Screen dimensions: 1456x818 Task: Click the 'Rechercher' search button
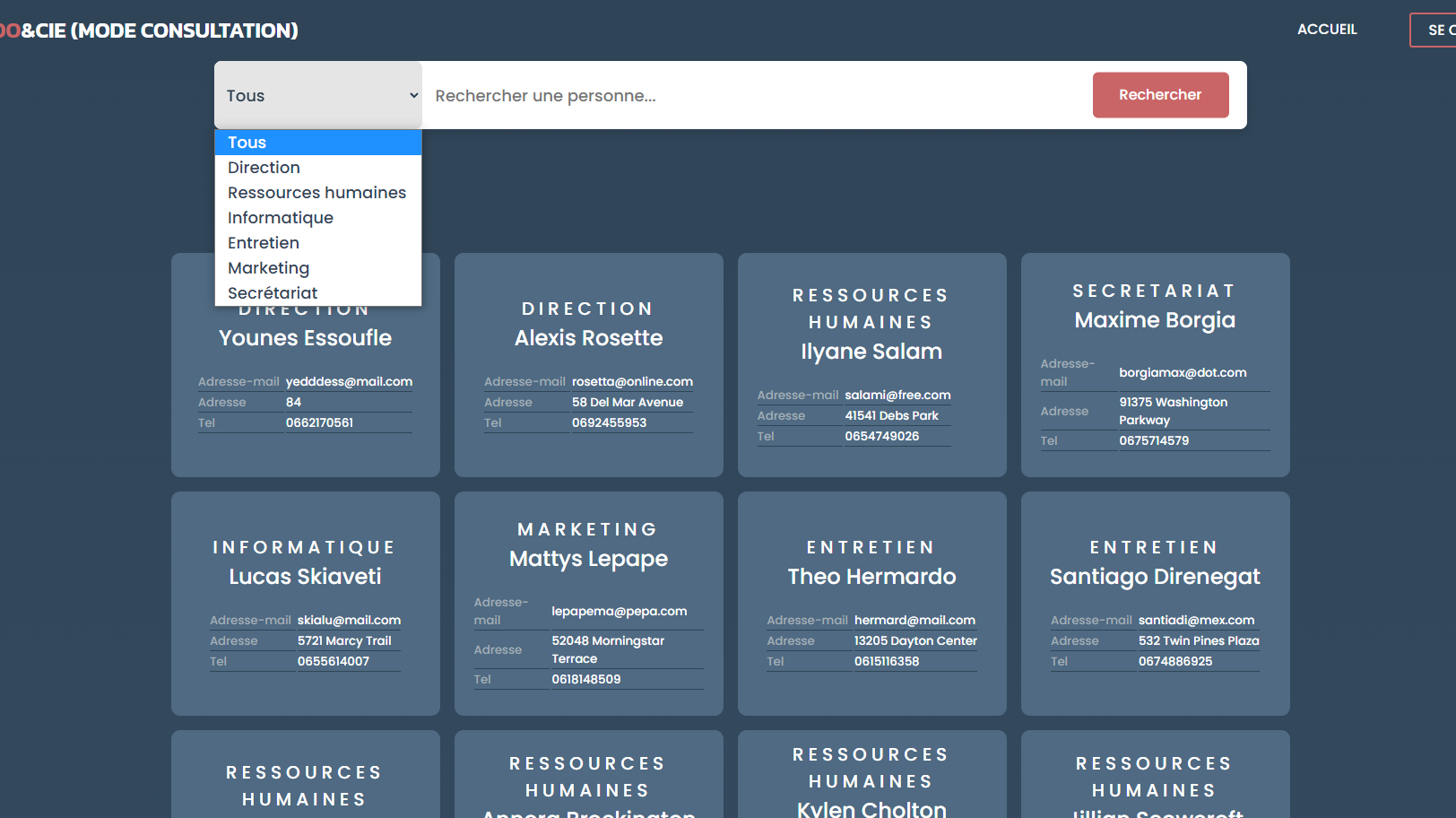1159,95
